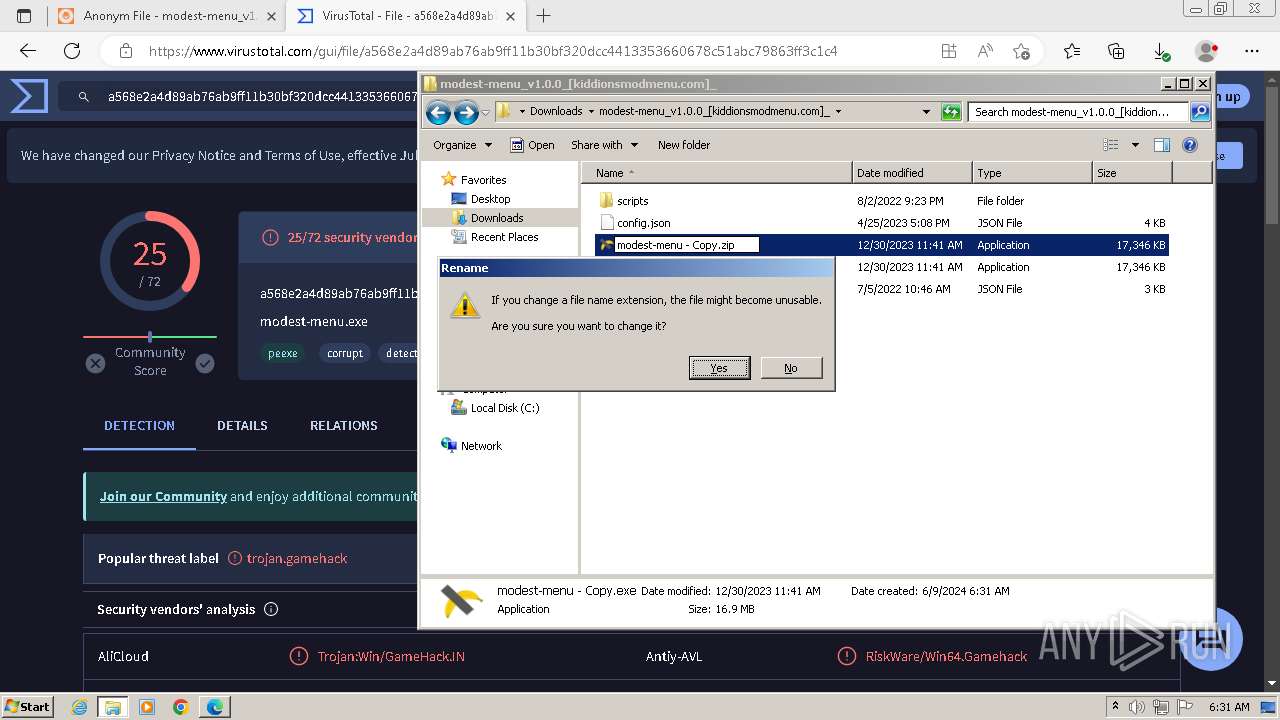This screenshot has height=720, width=1280.
Task: Select Favorites in navigation pane
Action: tap(483, 180)
